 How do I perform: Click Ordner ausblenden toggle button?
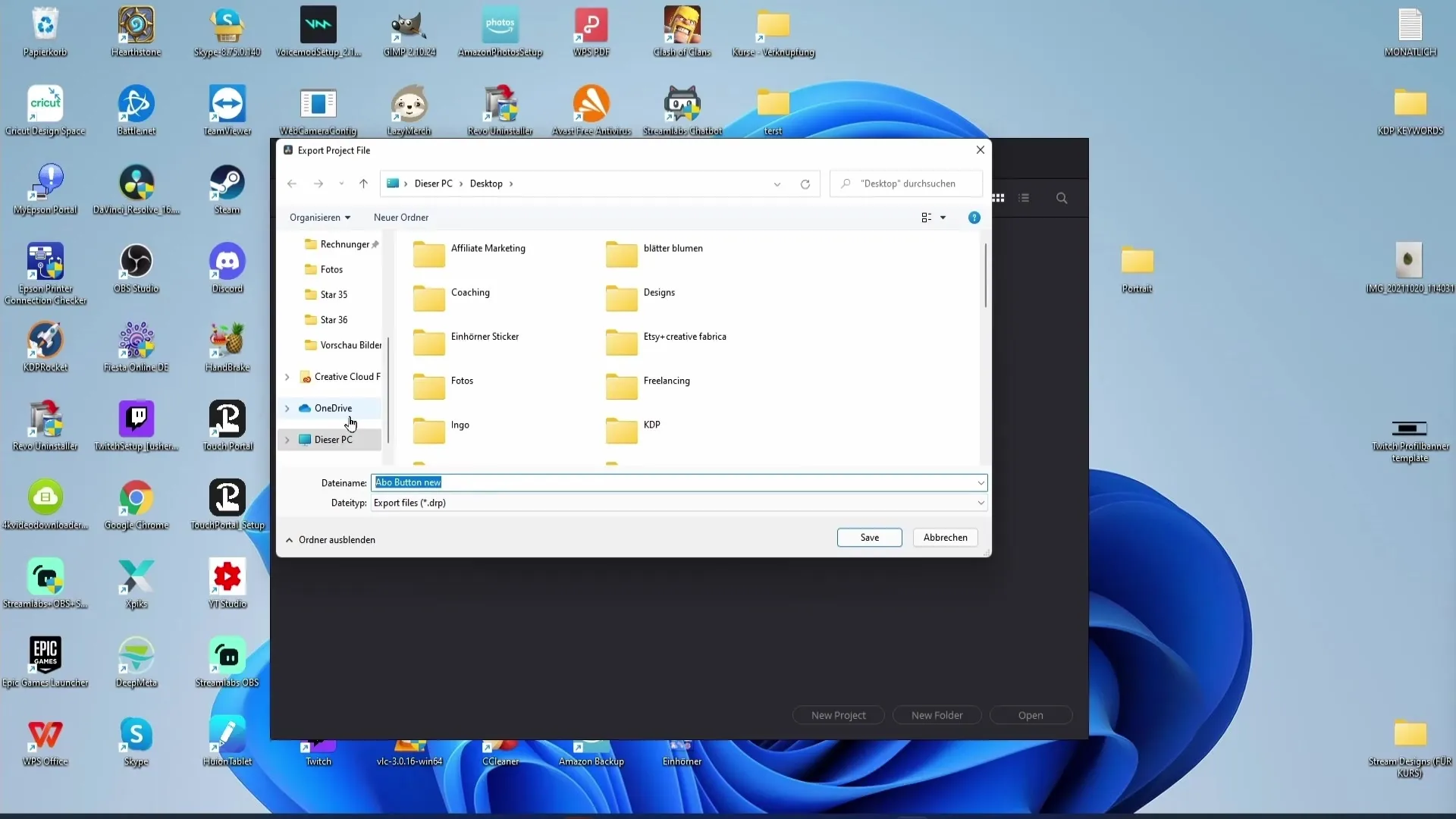[x=331, y=540]
